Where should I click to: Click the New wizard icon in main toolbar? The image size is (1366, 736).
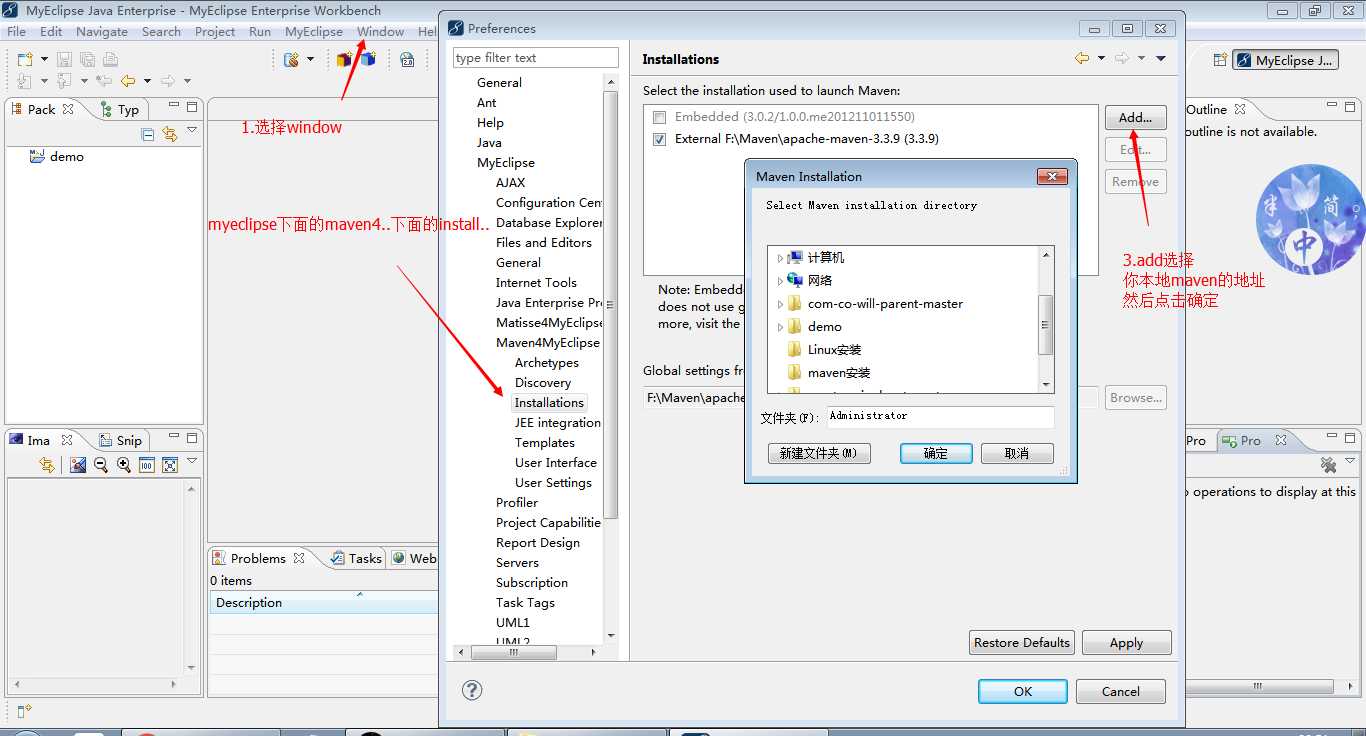pyautogui.click(x=25, y=60)
